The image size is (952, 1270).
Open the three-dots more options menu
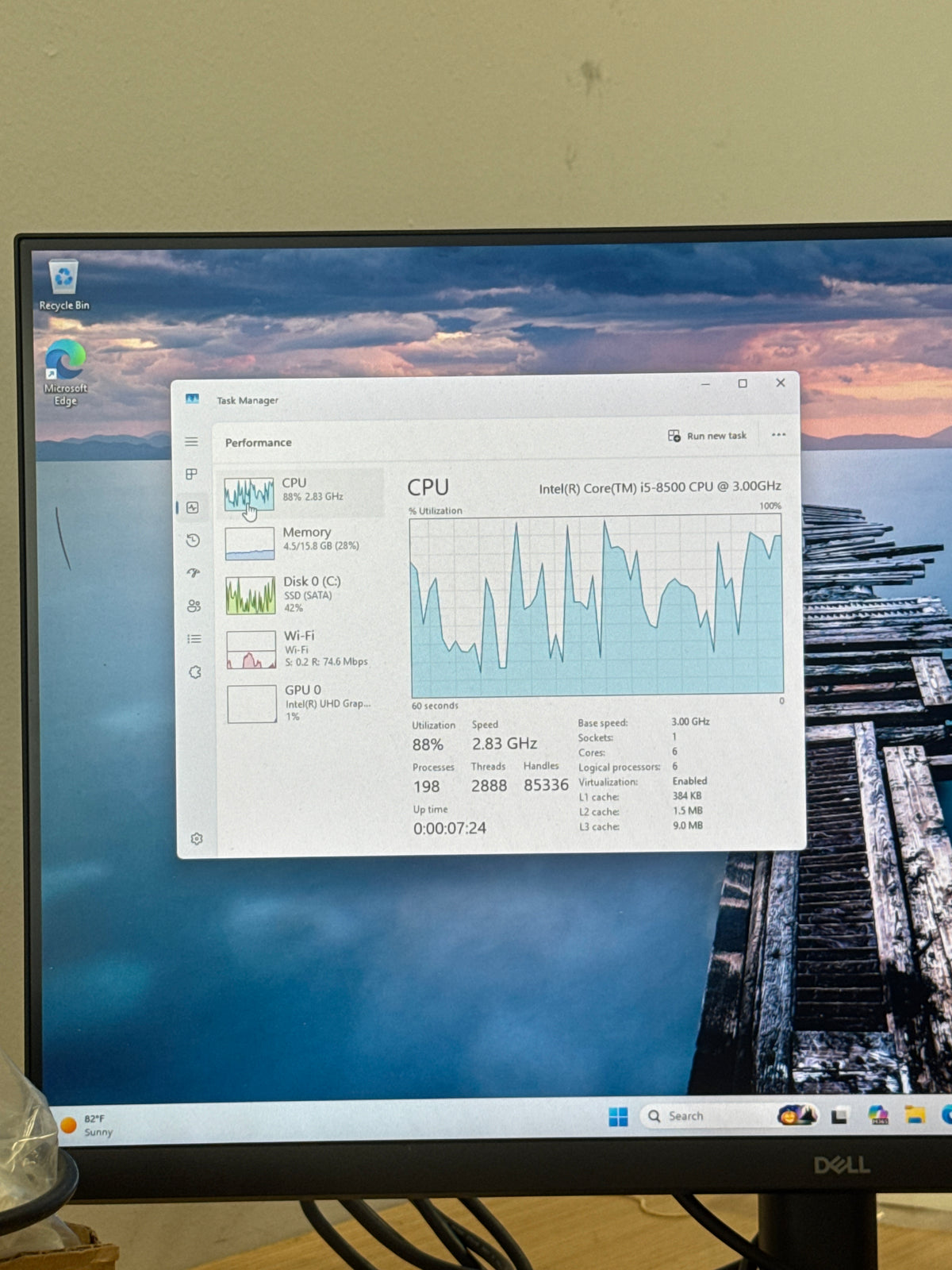pos(778,435)
